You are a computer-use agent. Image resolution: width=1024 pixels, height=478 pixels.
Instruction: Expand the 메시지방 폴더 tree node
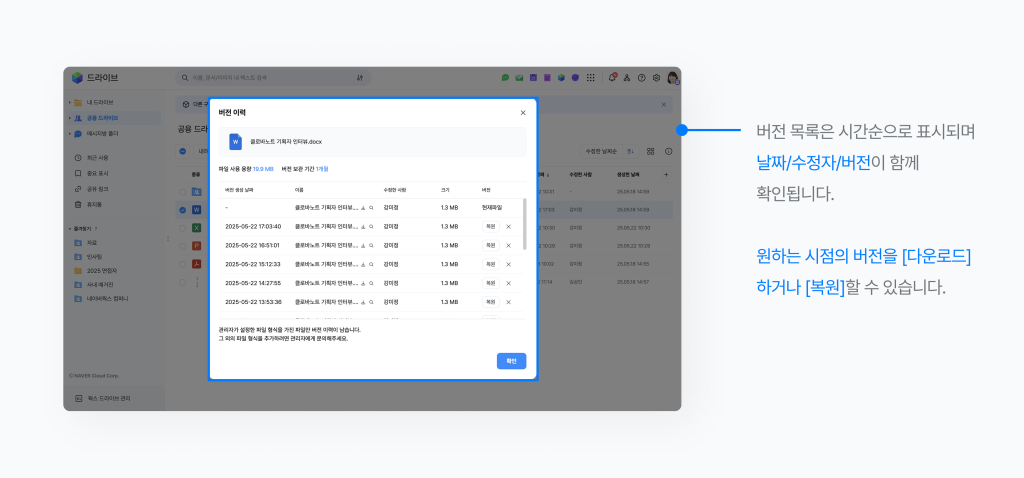click(69, 133)
